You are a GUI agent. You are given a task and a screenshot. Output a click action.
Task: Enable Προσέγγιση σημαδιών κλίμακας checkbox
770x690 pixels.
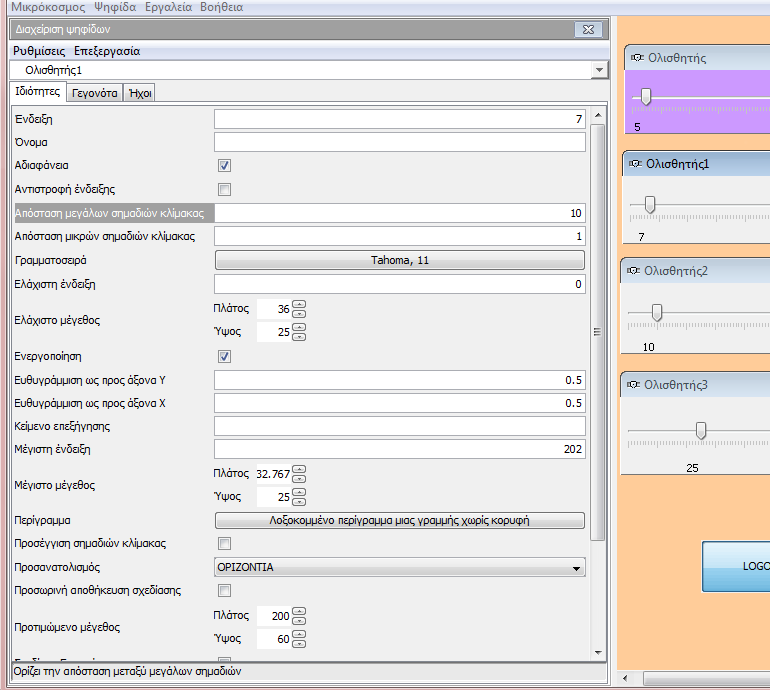[224, 543]
